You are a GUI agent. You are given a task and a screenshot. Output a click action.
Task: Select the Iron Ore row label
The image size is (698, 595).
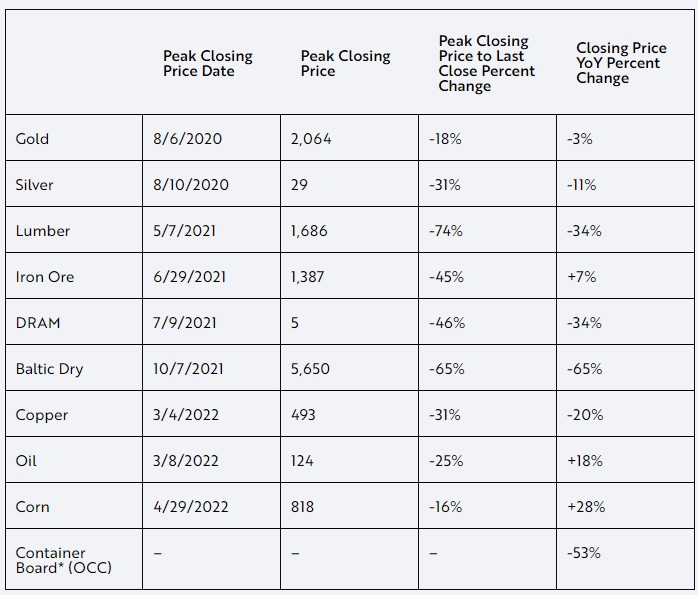(45, 277)
